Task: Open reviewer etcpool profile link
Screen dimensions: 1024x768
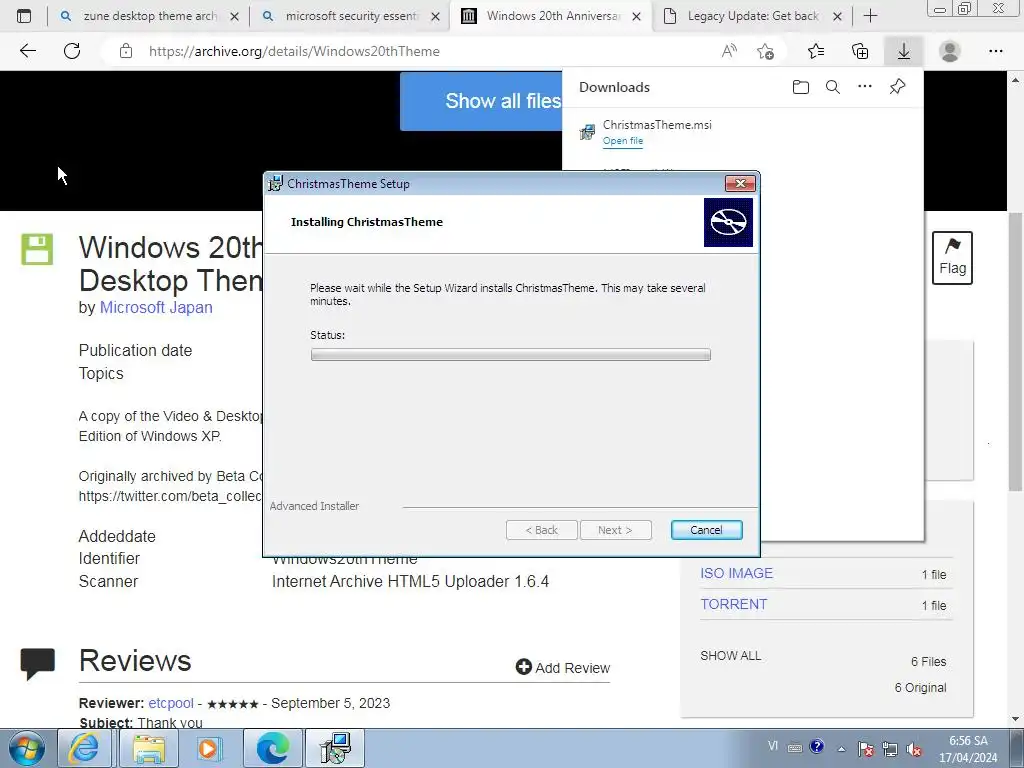Action: [170, 703]
